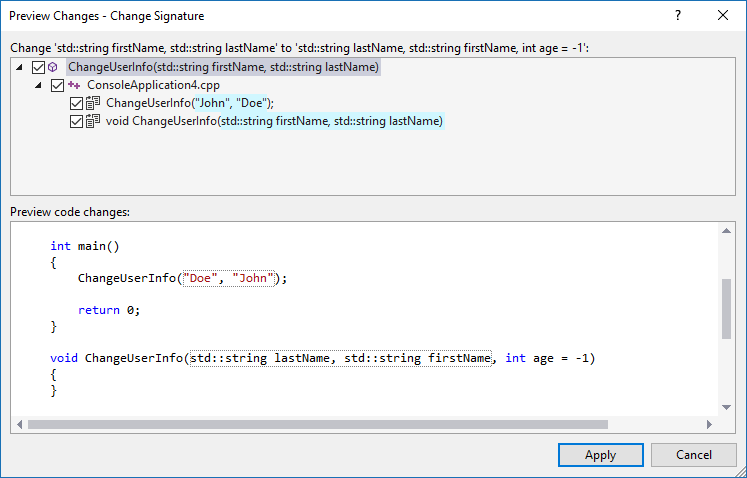Click the reference icon beside ChangeUserInfo("John", "Doe")
The image size is (747, 478).
pyautogui.click(x=93, y=103)
